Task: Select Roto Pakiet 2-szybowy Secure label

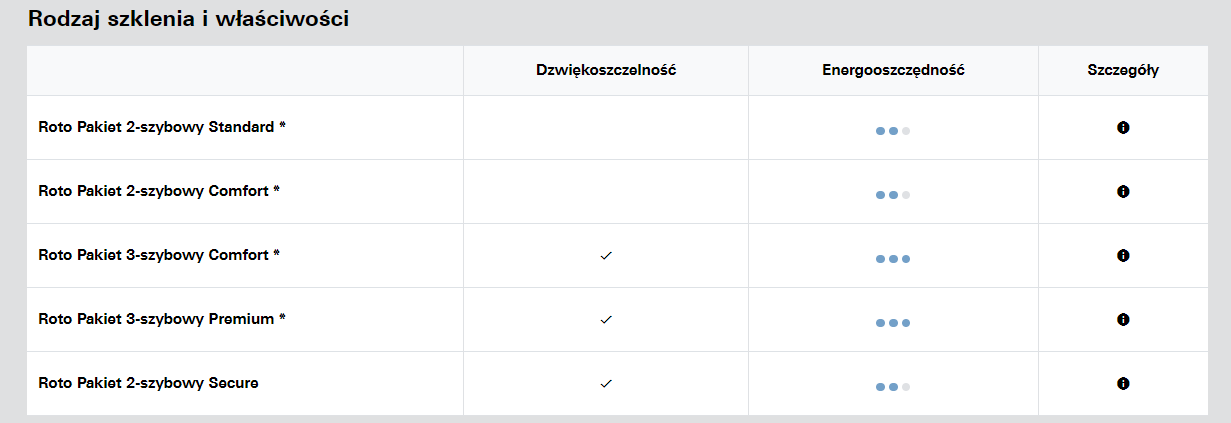Action: point(148,383)
